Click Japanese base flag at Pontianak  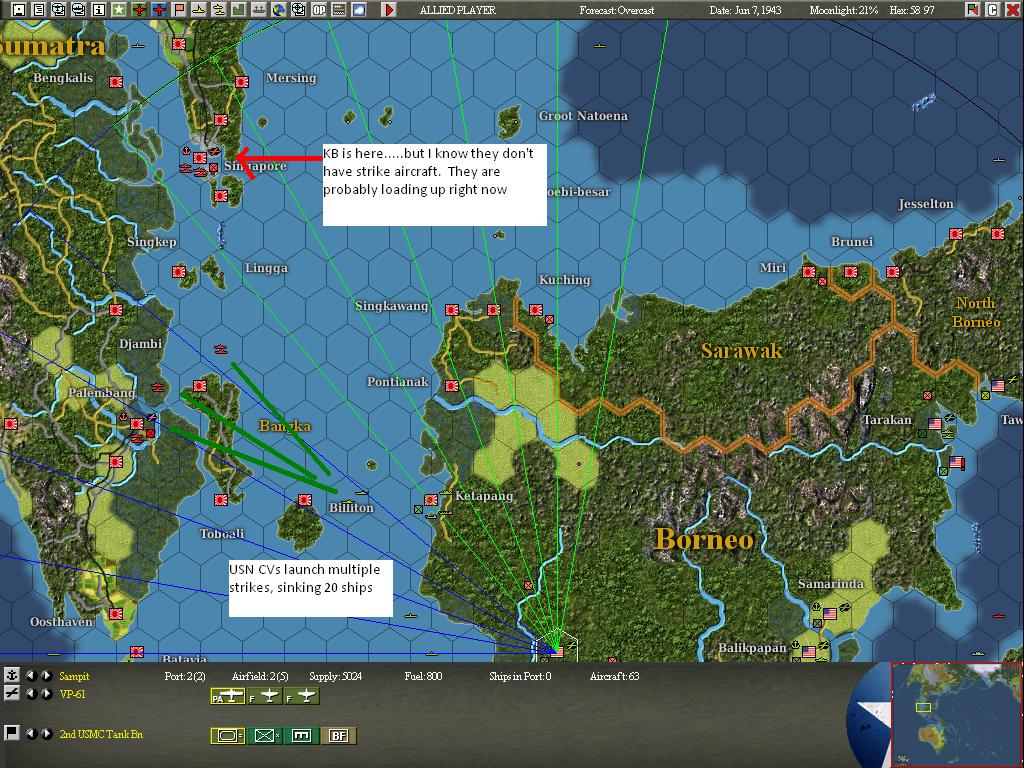(x=451, y=385)
